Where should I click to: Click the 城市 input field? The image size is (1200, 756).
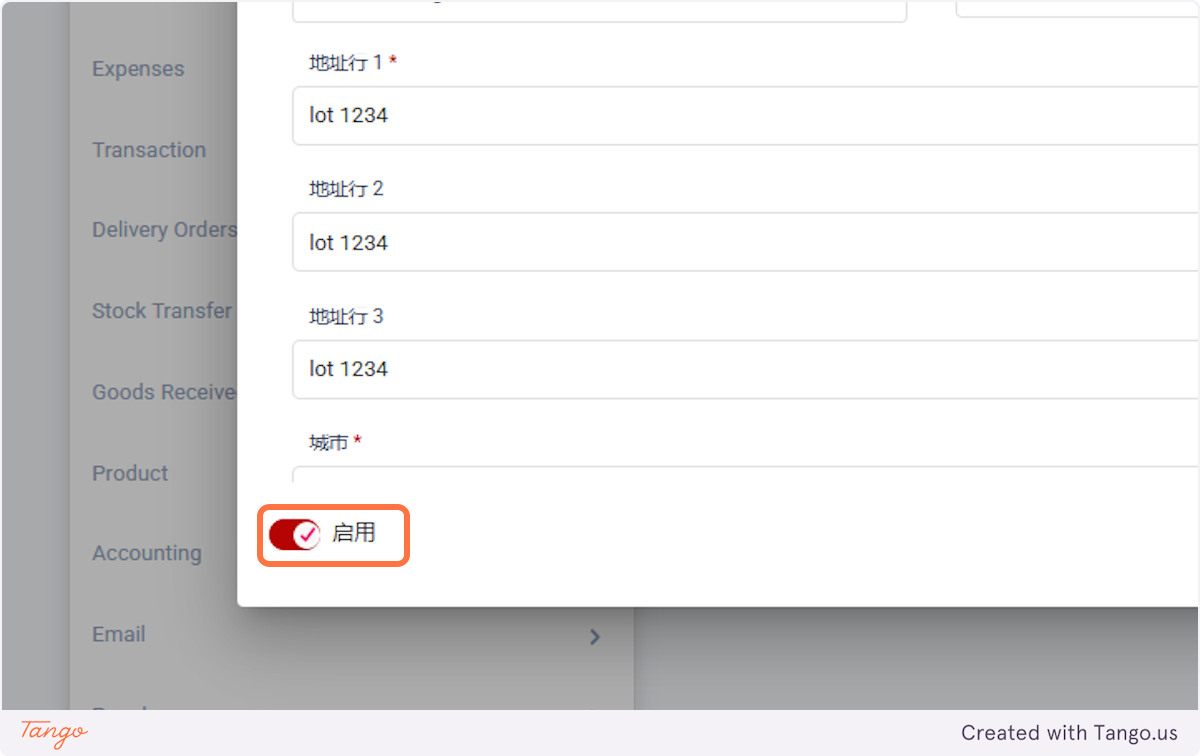click(x=745, y=475)
